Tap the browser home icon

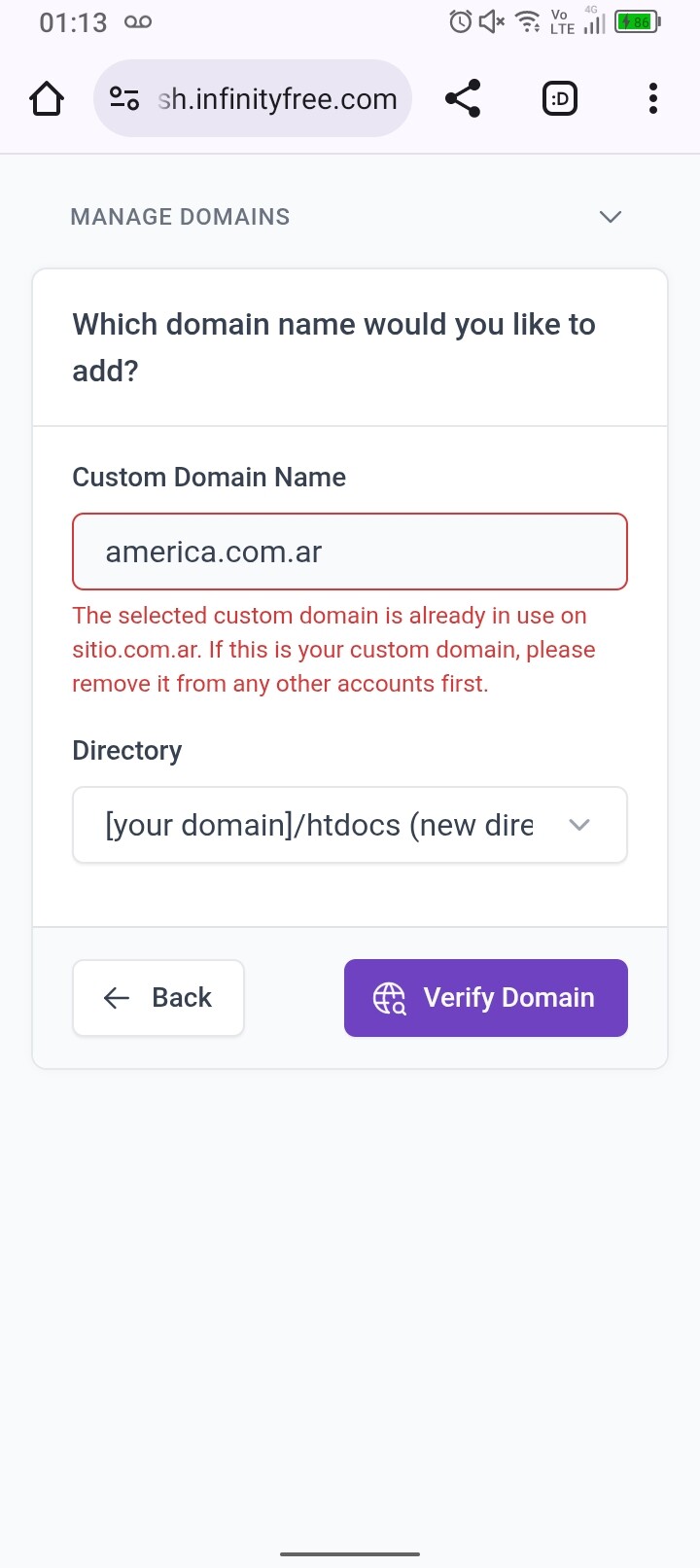pyautogui.click(x=47, y=99)
